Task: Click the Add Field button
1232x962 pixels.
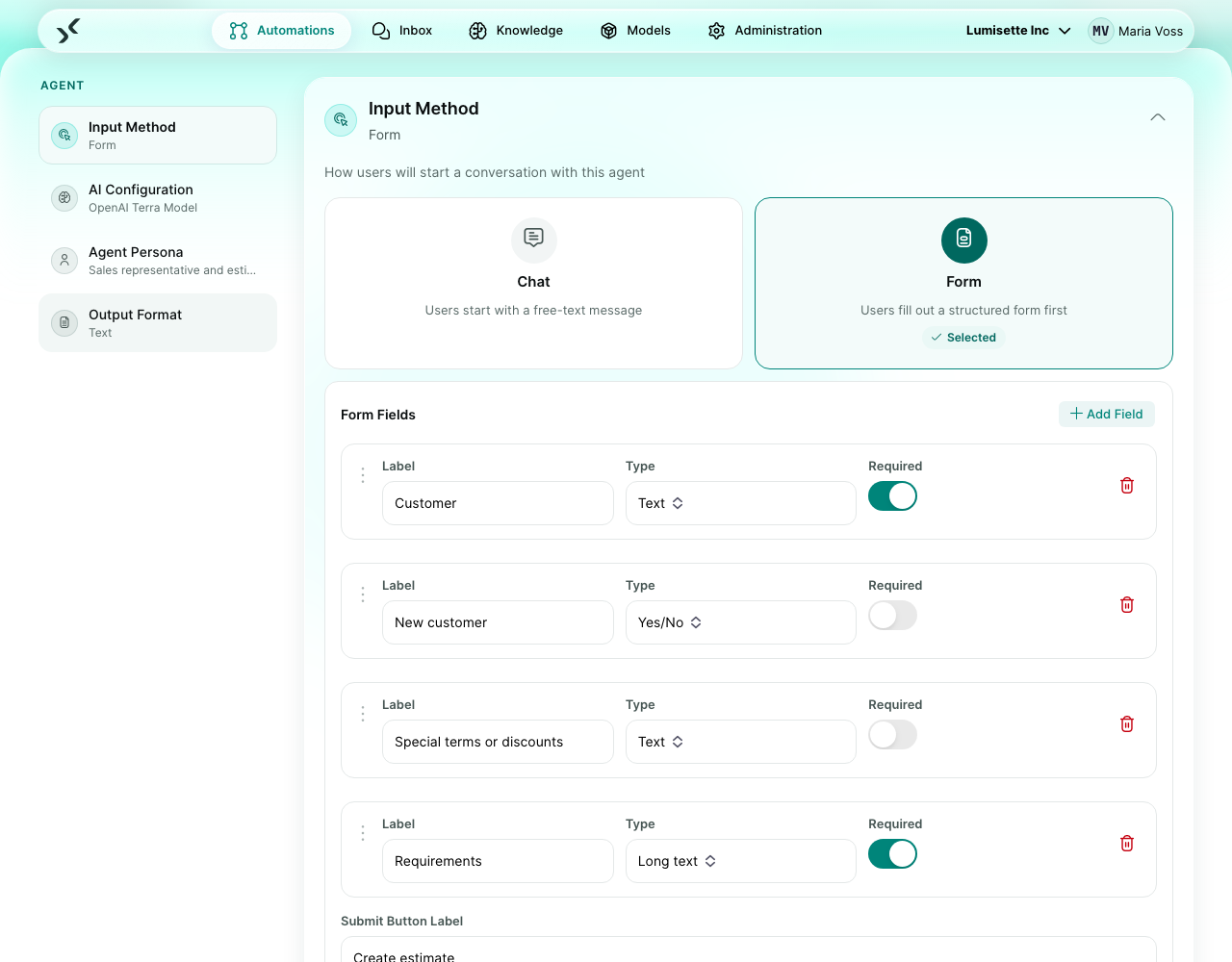Action: click(1107, 414)
